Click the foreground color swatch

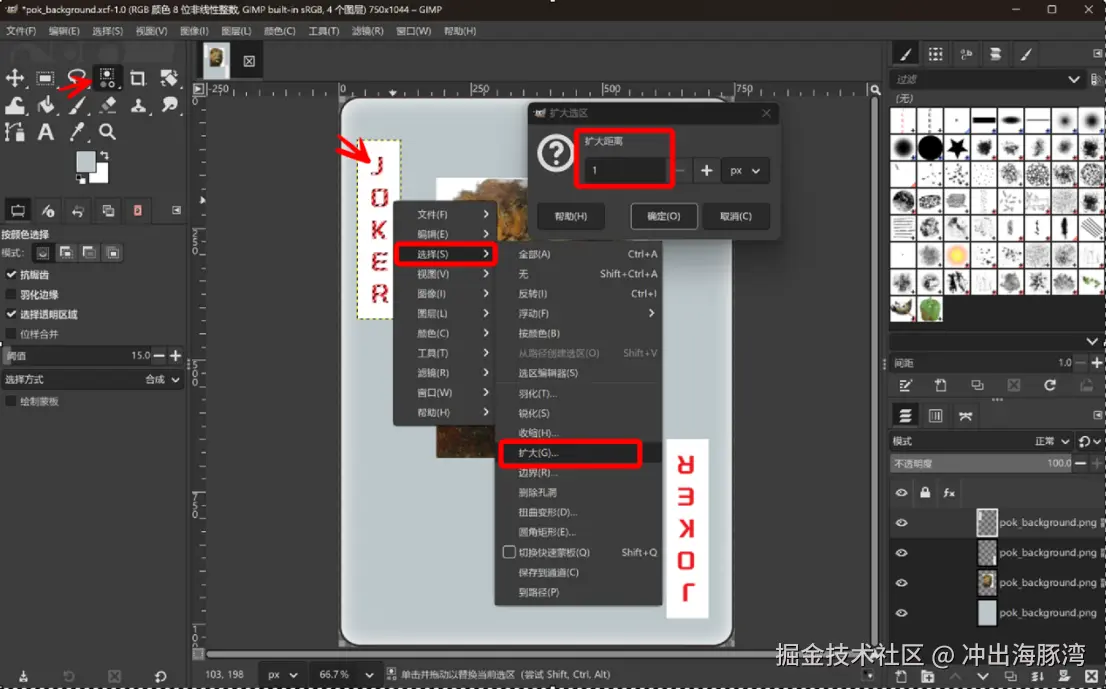pos(85,161)
